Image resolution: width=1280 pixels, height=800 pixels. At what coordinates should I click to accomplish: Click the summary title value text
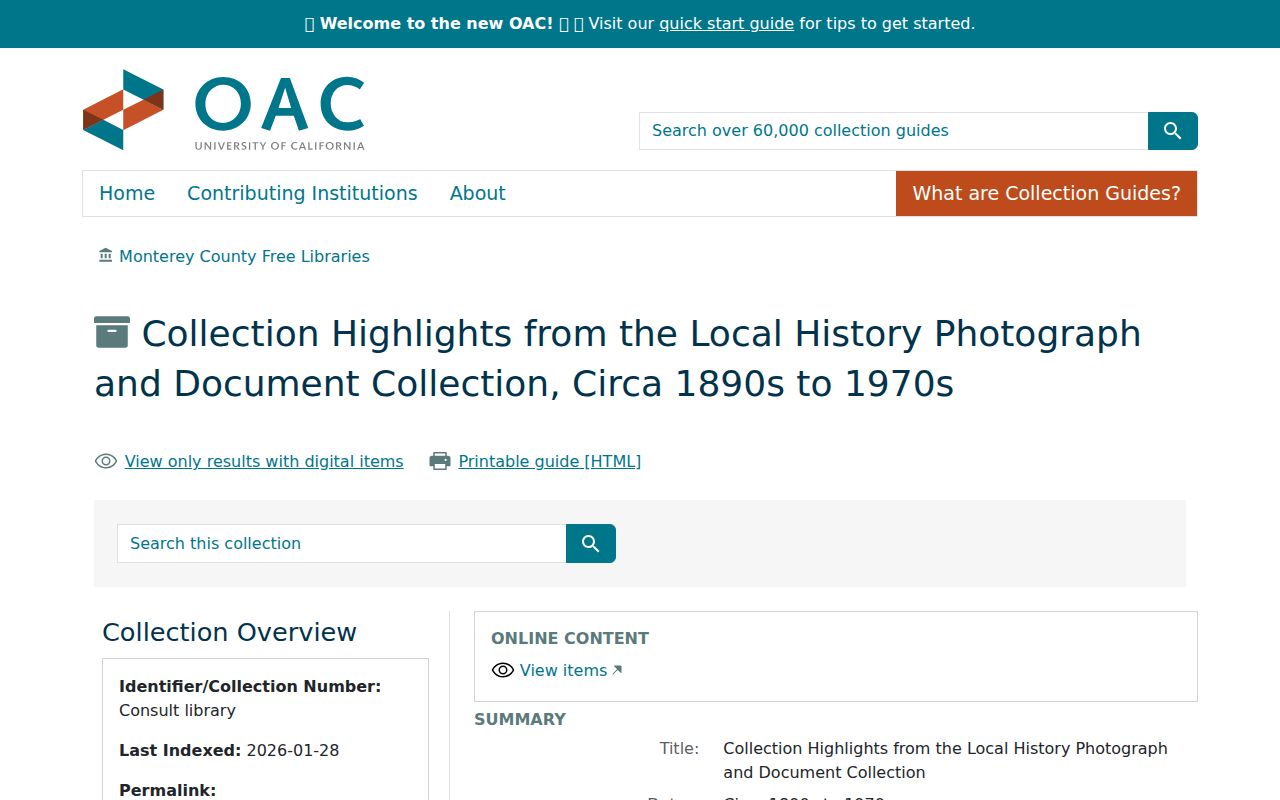tap(945, 760)
